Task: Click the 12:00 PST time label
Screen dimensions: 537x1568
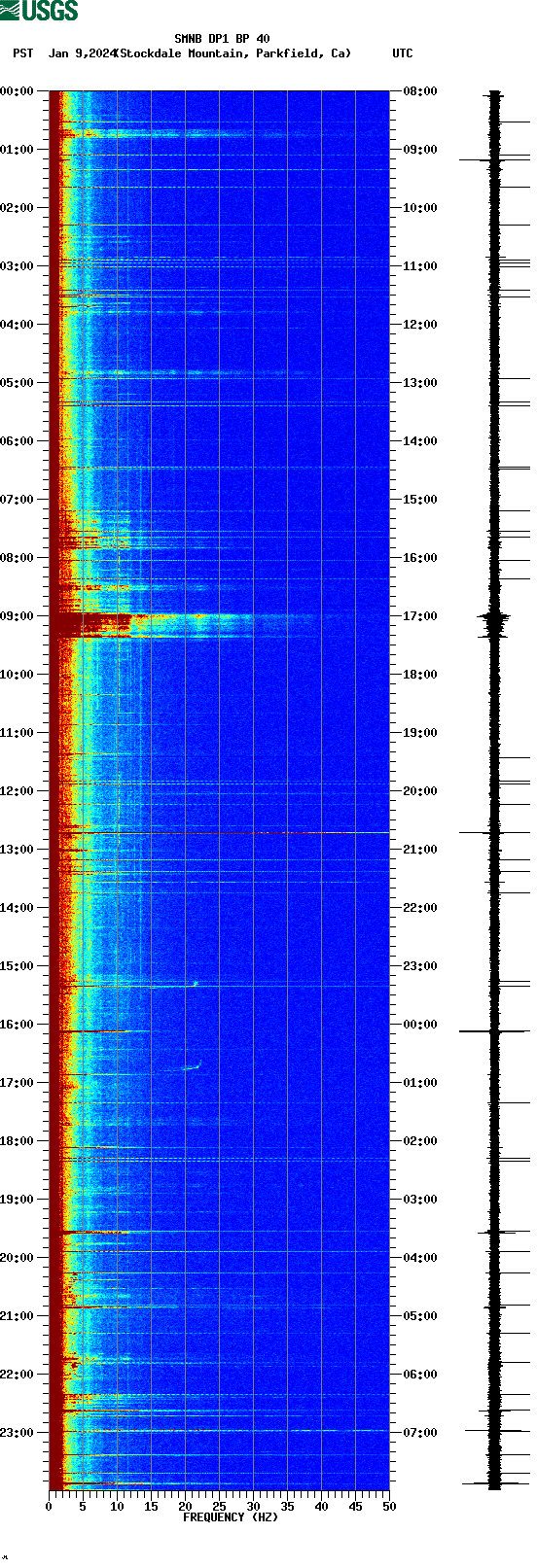Action: 17,791
